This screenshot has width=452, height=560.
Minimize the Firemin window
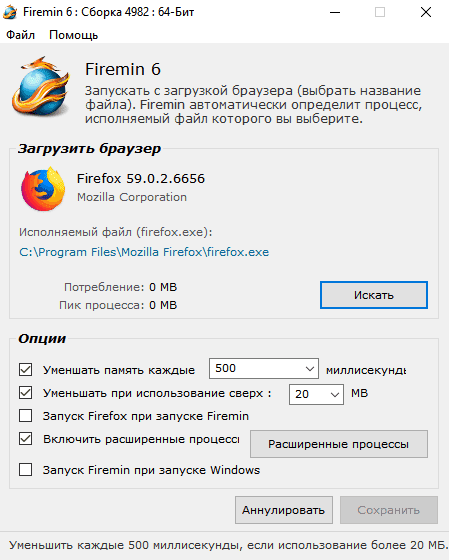pos(335,12)
